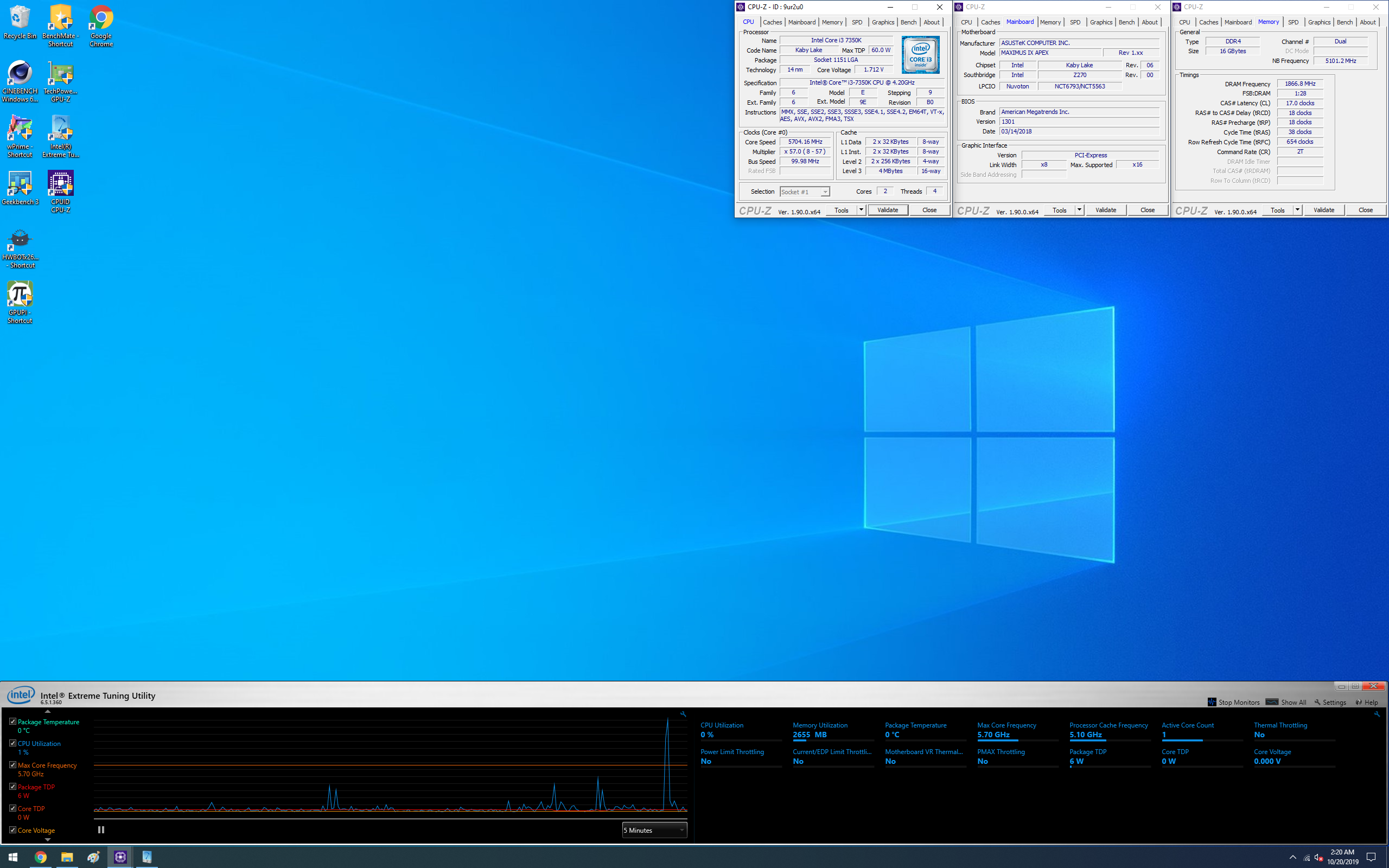Click the Intel XTU taskbar icon
The width and height of the screenshot is (1389, 868).
pos(147,857)
